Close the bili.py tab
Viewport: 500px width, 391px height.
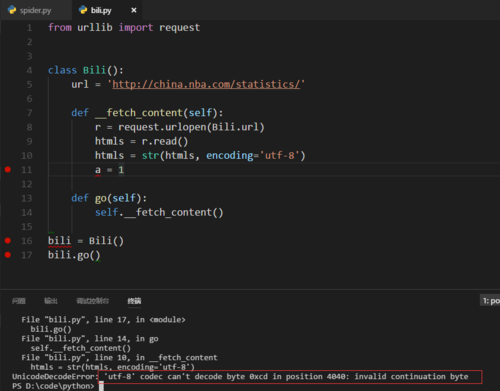134,10
